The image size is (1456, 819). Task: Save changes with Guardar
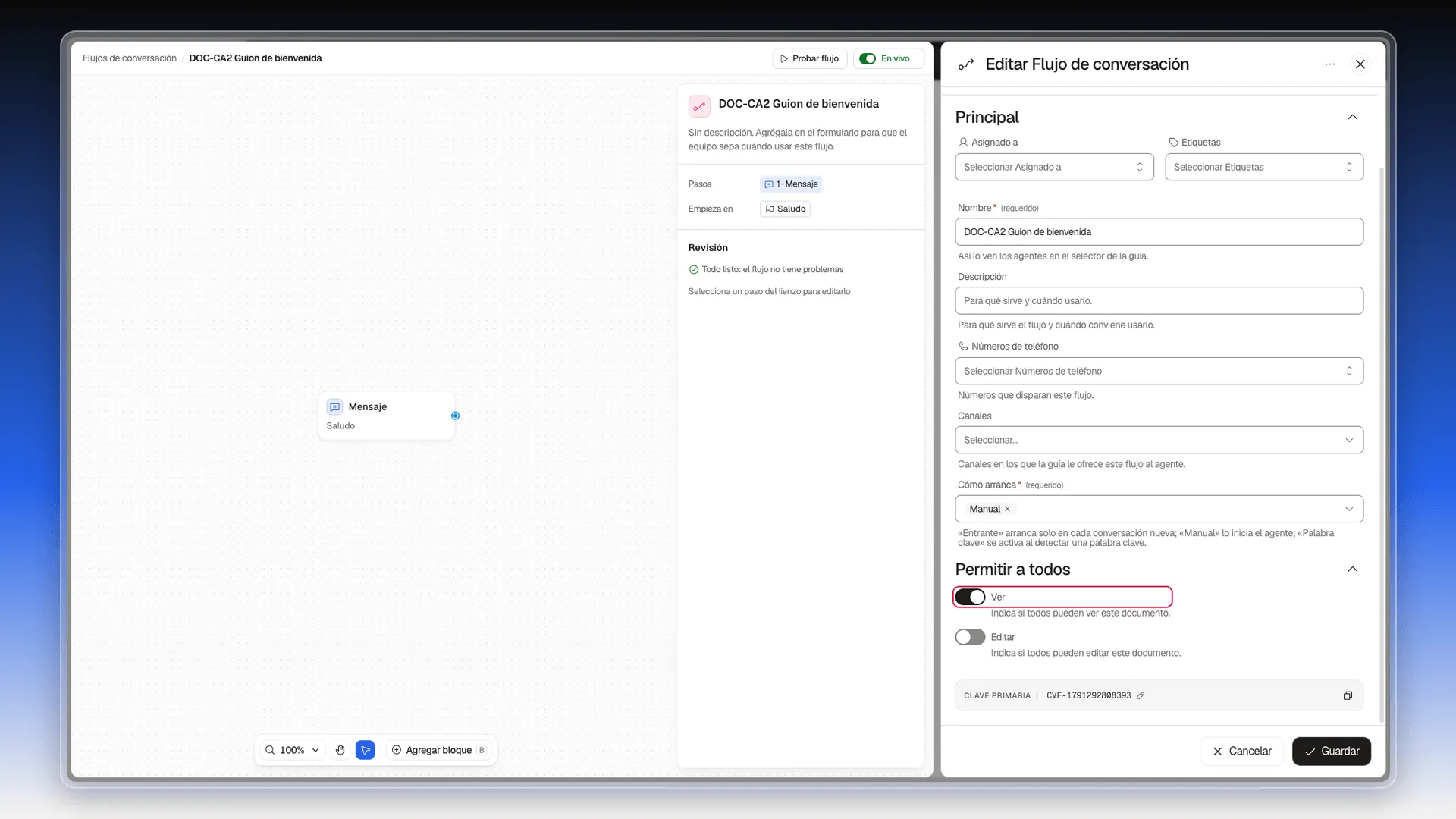point(1331,751)
